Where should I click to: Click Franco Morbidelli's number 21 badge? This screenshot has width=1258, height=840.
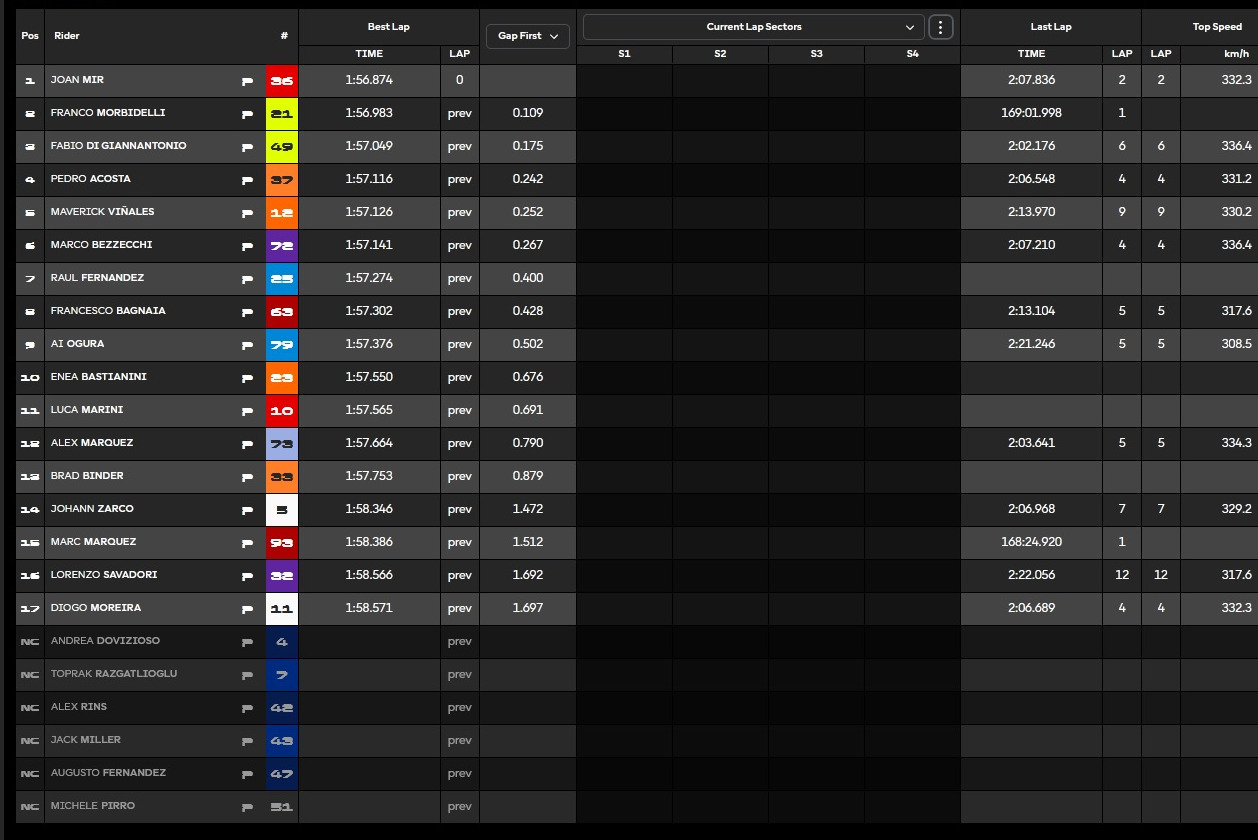click(282, 114)
